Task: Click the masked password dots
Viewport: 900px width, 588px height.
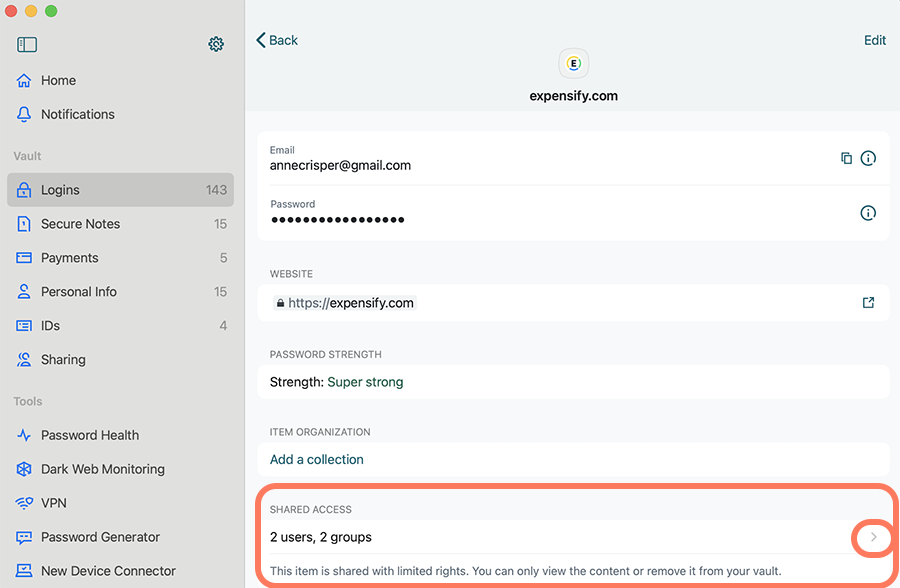Action: [338, 219]
